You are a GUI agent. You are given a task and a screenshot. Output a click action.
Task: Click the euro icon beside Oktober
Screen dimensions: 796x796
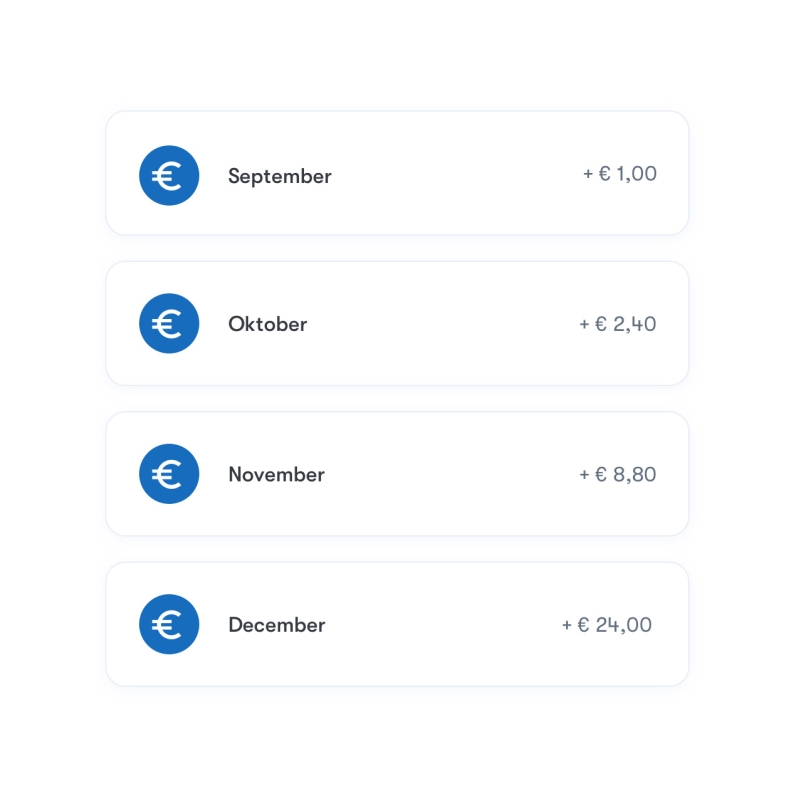coord(169,323)
